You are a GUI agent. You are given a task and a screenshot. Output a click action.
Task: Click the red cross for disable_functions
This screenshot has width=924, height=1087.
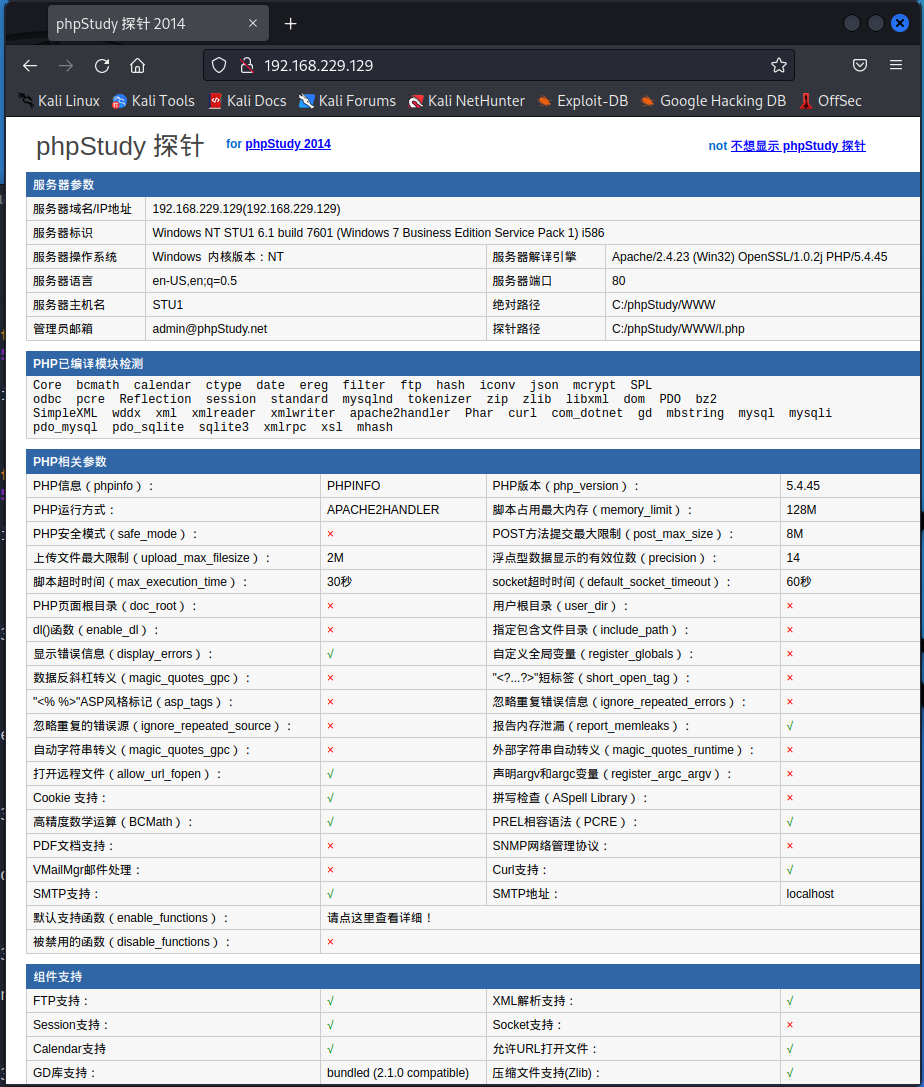(331, 942)
